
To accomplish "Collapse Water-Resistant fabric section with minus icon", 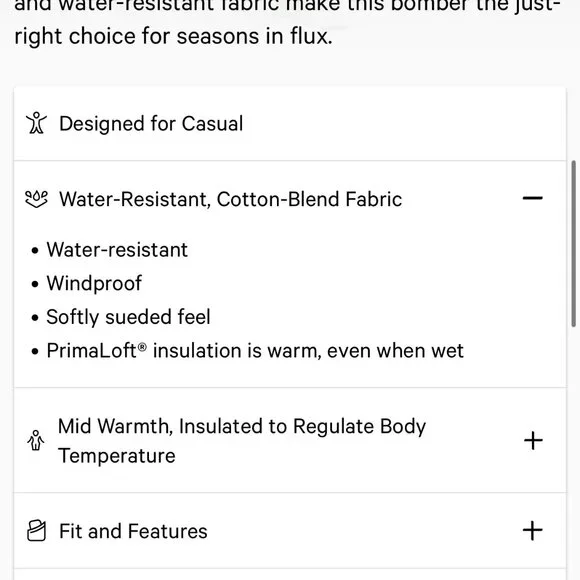I will click(x=533, y=198).
